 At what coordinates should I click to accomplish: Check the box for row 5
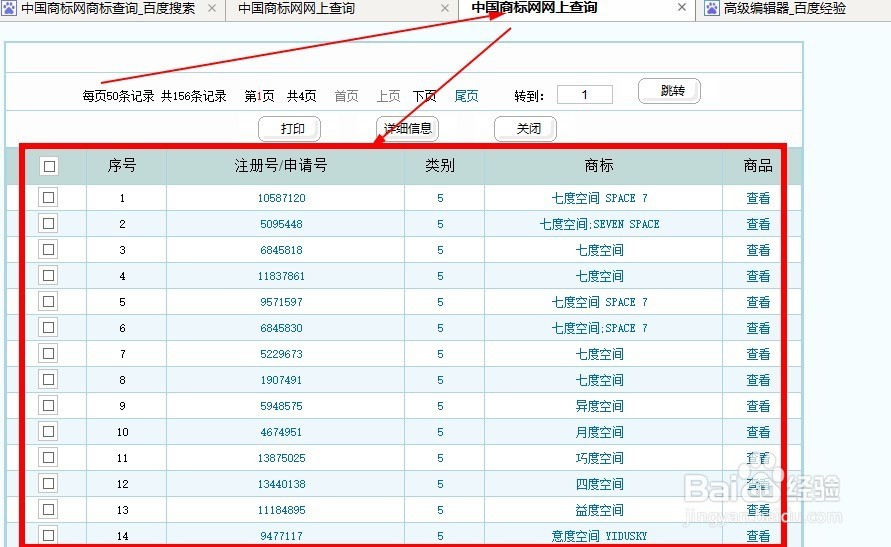coord(48,302)
